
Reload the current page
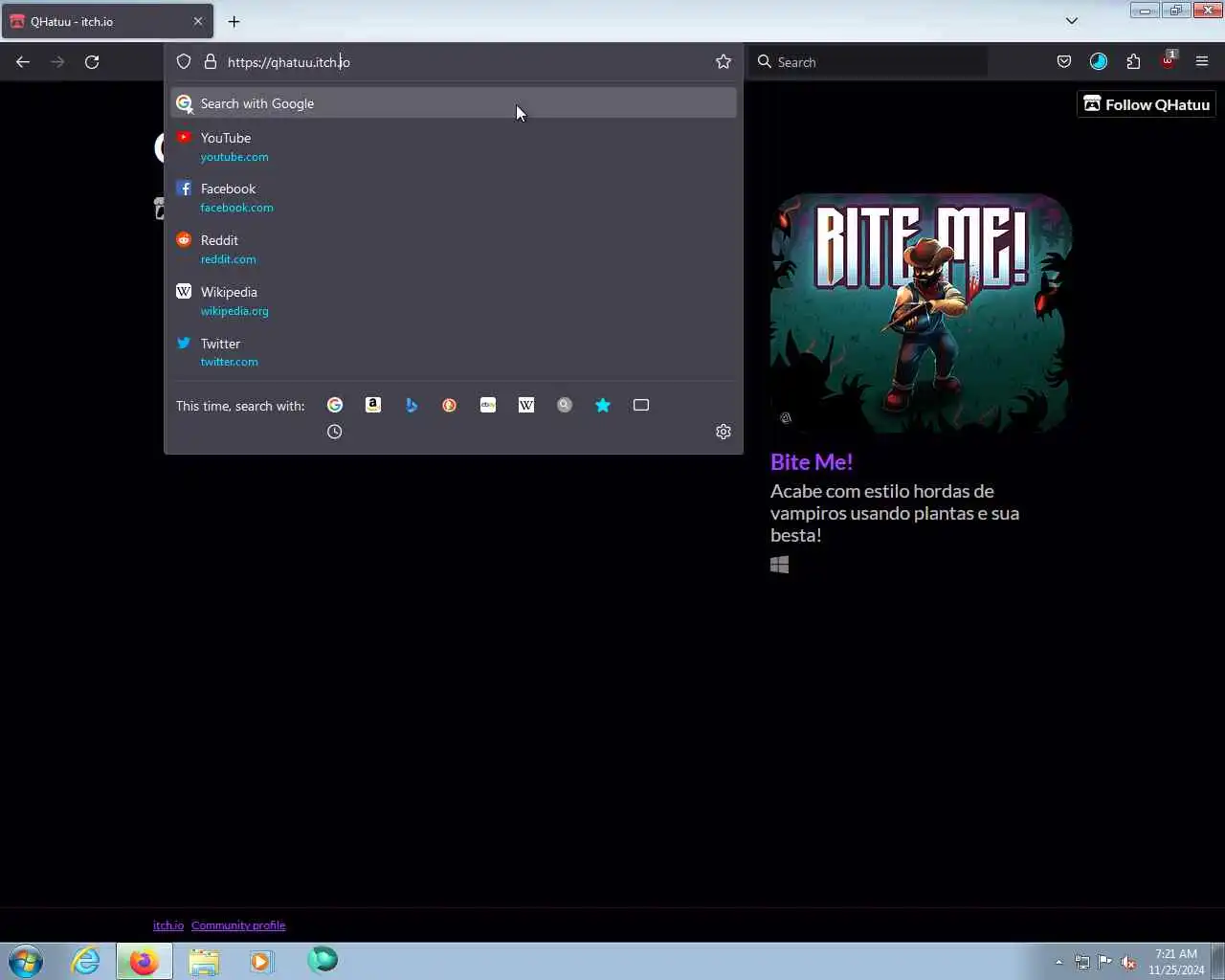click(x=92, y=61)
